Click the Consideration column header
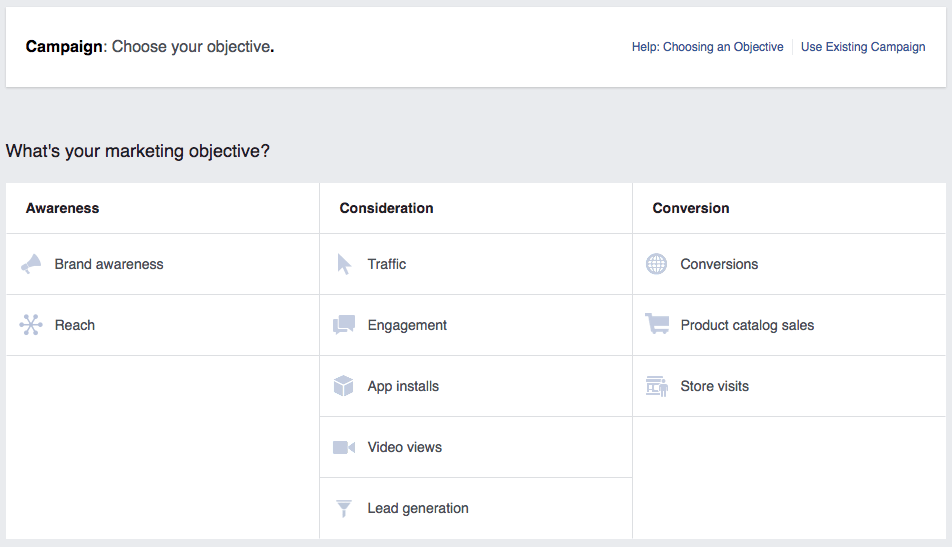This screenshot has height=547, width=952. [386, 208]
